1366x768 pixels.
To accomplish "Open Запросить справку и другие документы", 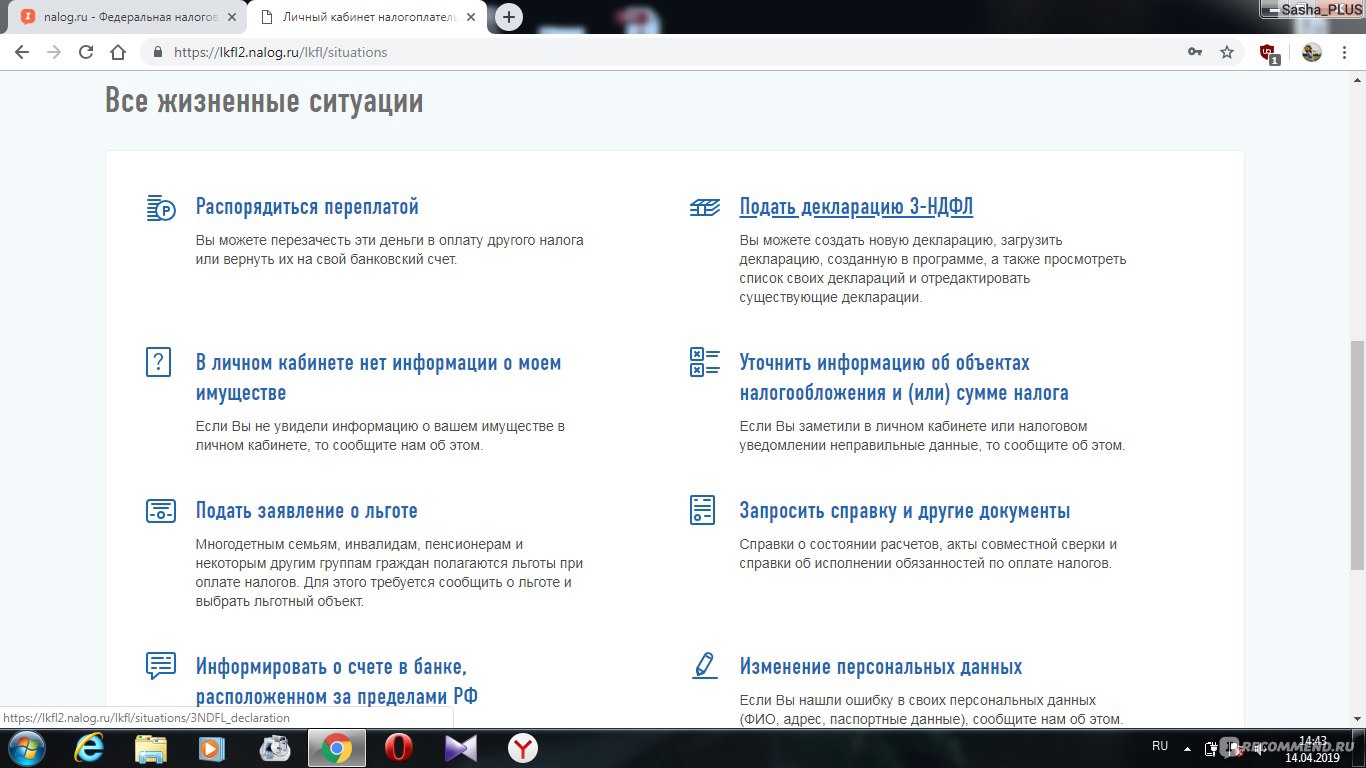I will click(905, 511).
